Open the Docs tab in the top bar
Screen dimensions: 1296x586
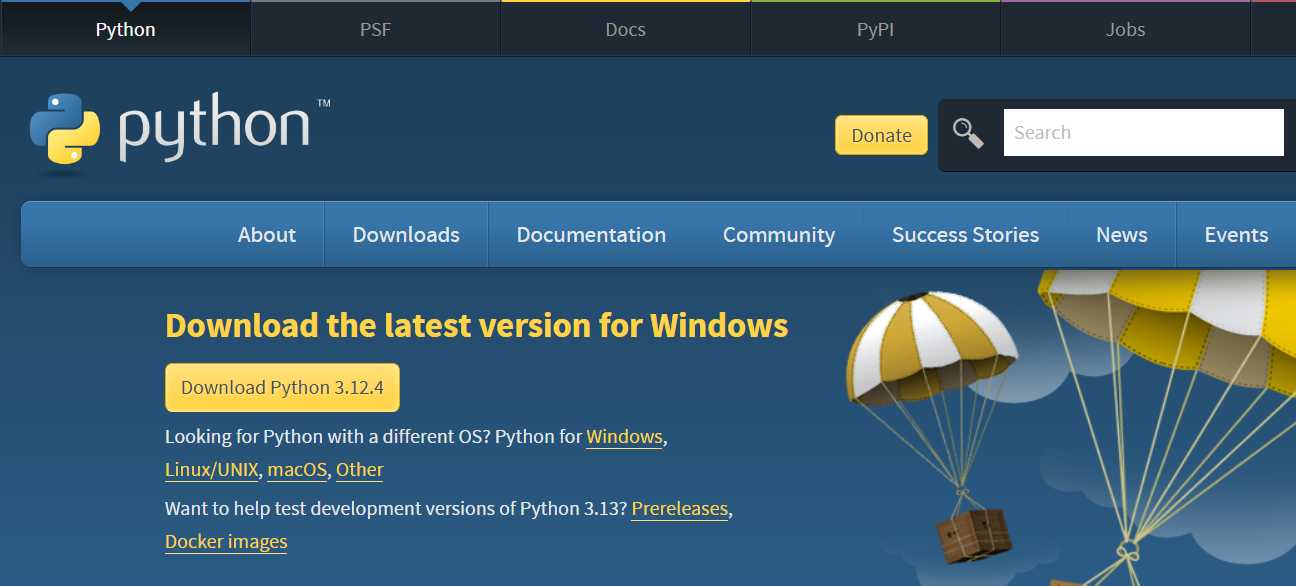(x=625, y=29)
